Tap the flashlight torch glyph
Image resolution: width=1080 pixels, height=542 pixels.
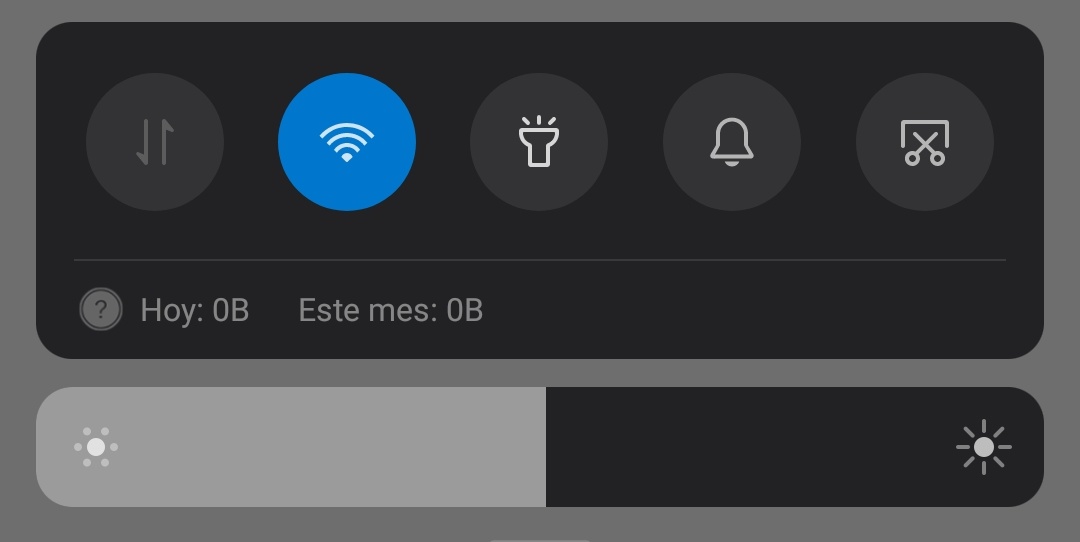click(x=539, y=141)
